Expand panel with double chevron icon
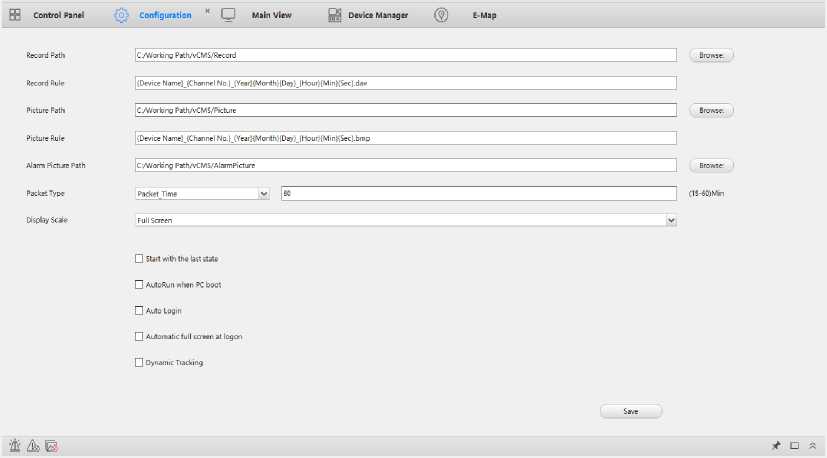Viewport: 827px width, 458px height. click(813, 445)
